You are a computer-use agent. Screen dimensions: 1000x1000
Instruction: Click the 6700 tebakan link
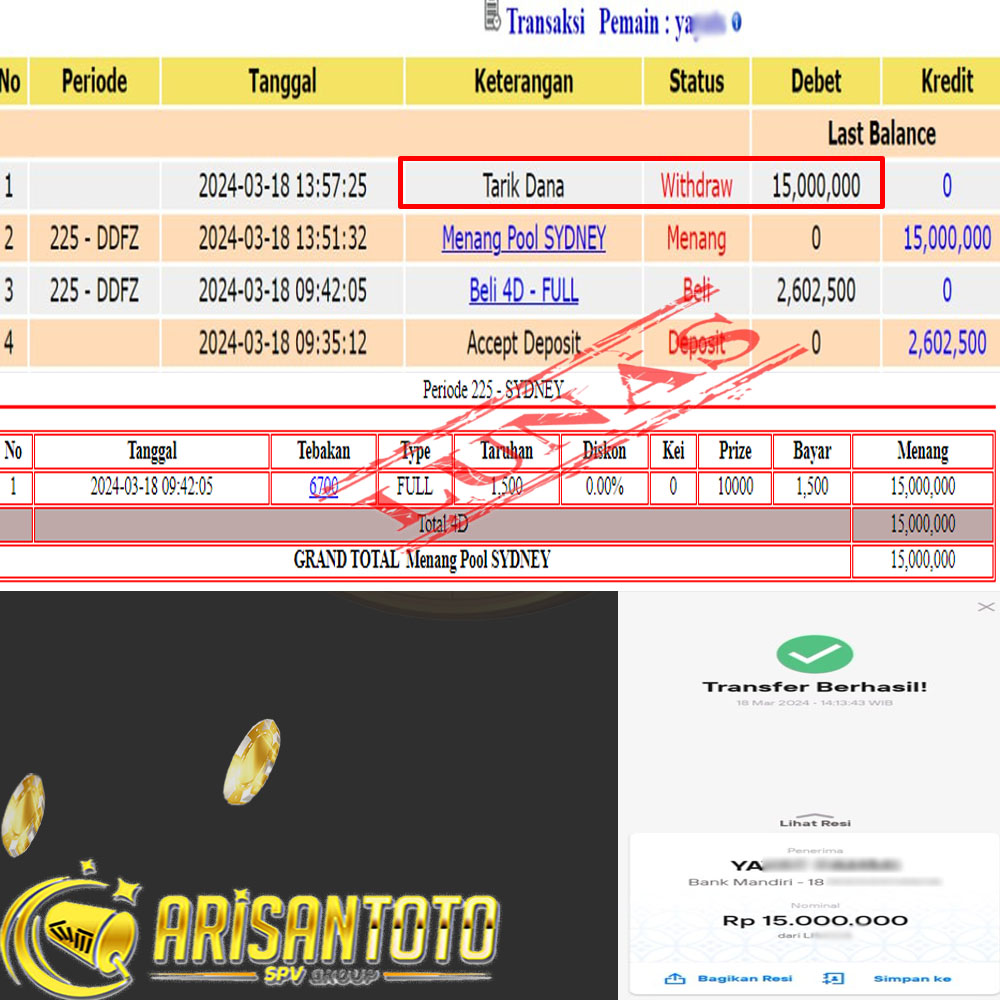[x=323, y=487]
